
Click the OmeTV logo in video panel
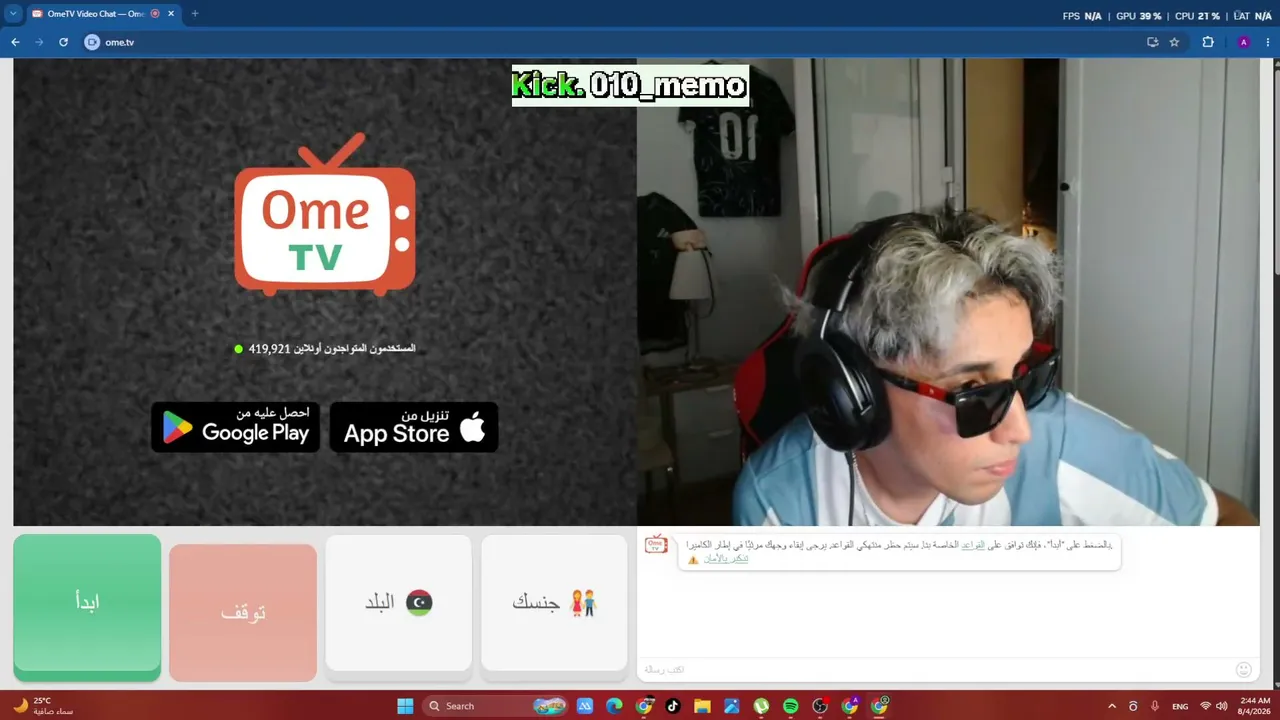(x=325, y=215)
